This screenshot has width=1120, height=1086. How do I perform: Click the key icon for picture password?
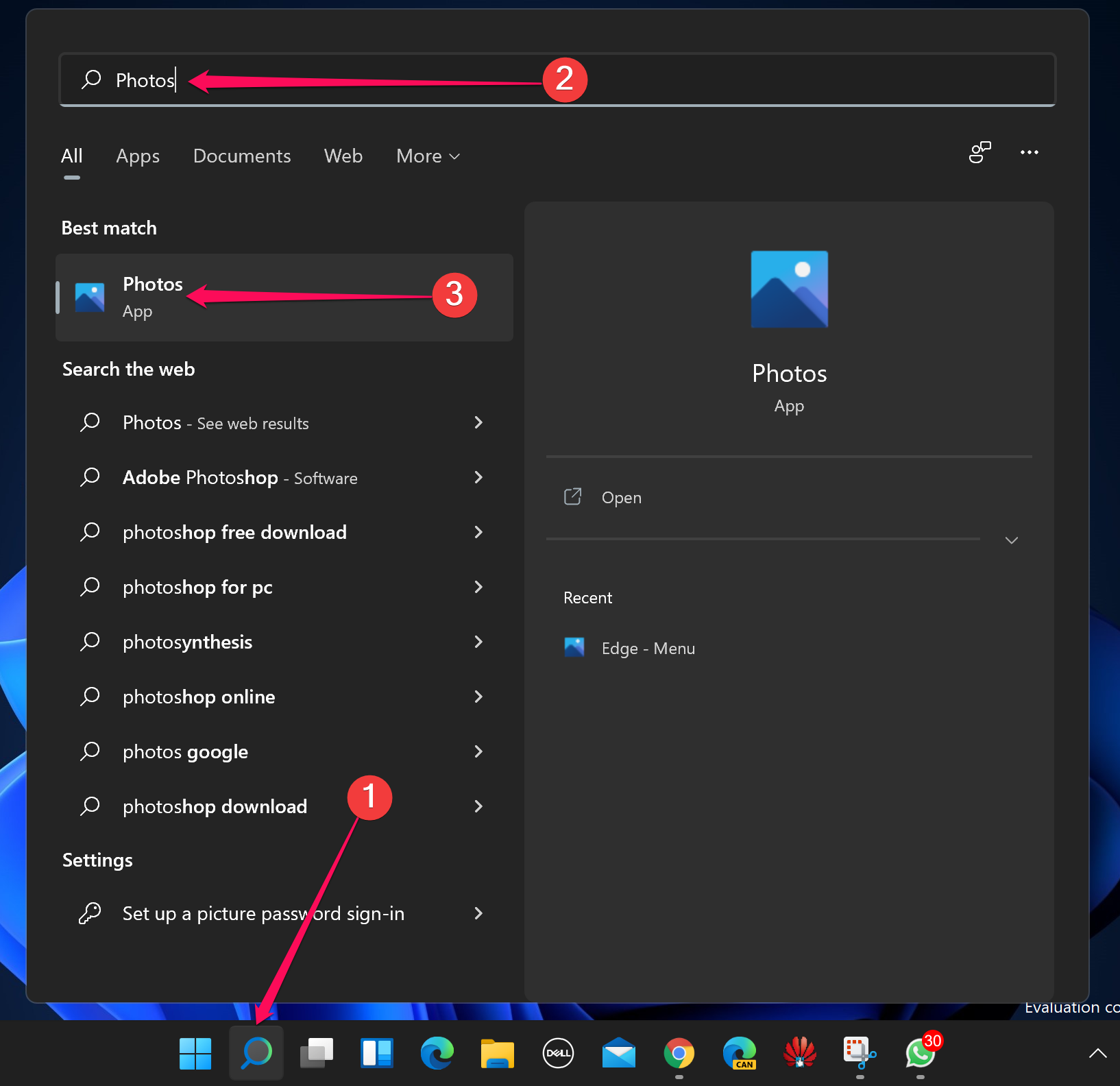90,913
